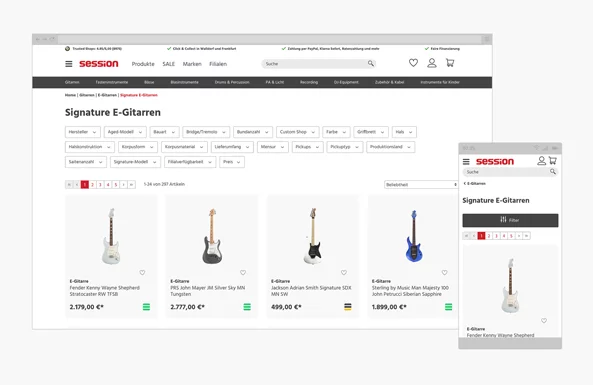Click green availability icon on Fender card
The image size is (593, 385).
(146, 307)
